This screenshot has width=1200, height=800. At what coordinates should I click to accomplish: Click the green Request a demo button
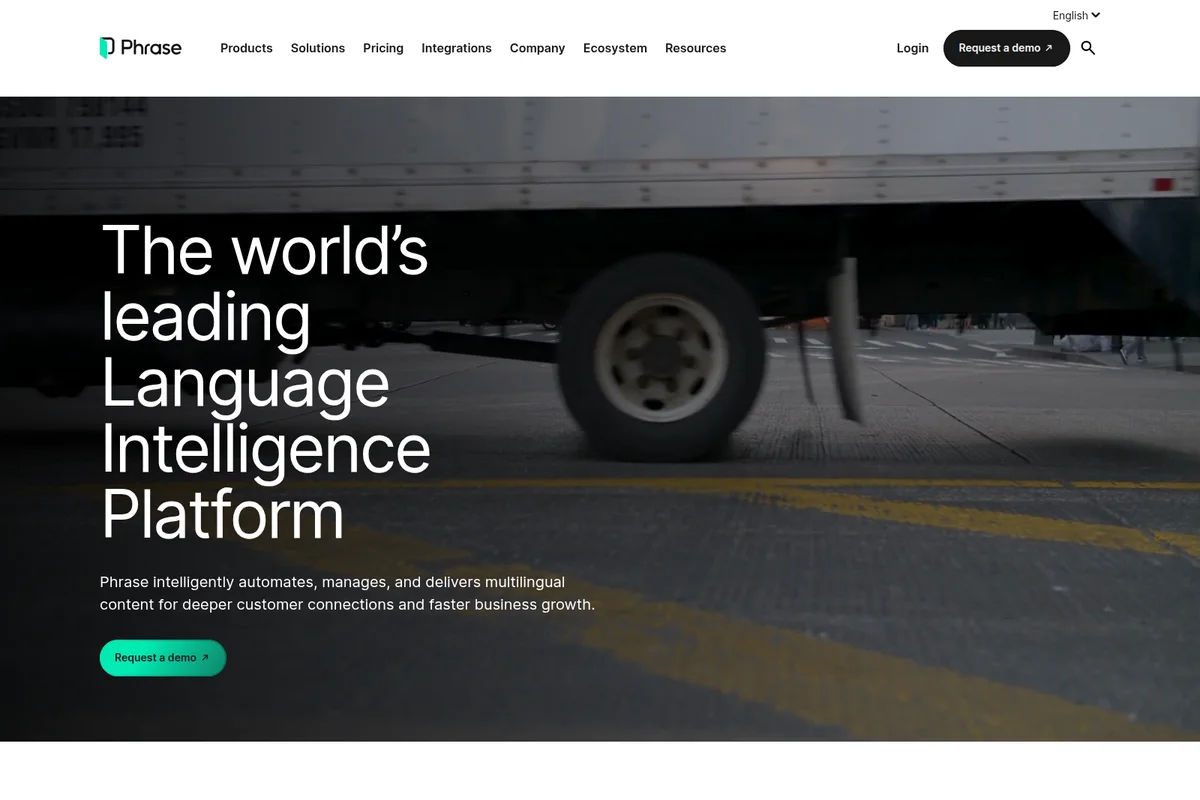[x=162, y=658]
